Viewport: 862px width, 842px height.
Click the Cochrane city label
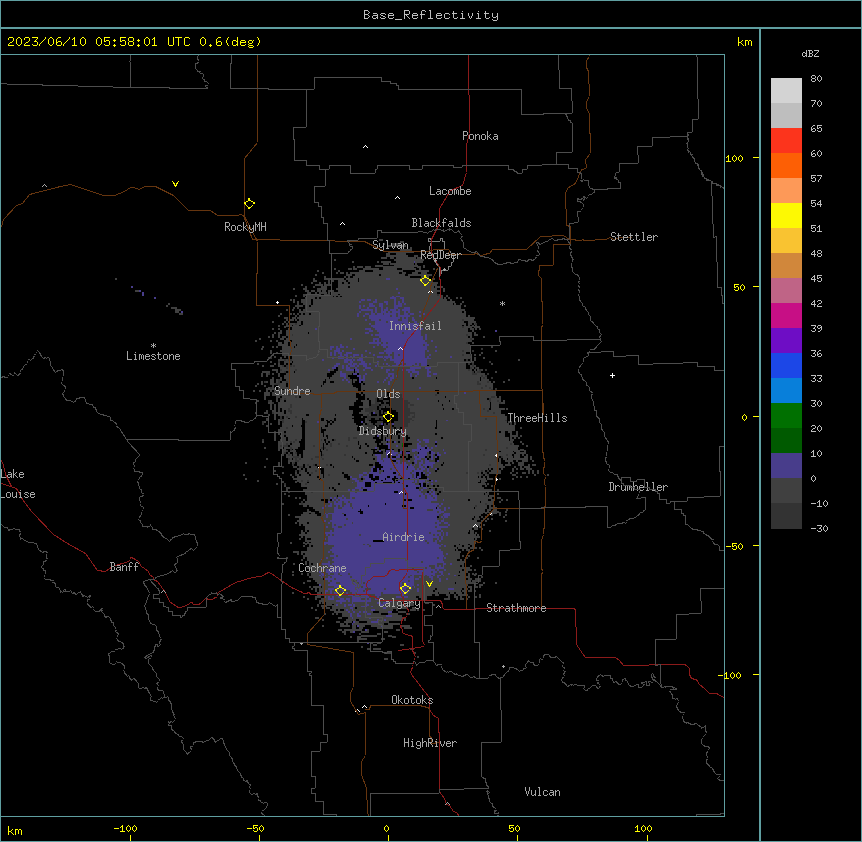point(322,568)
